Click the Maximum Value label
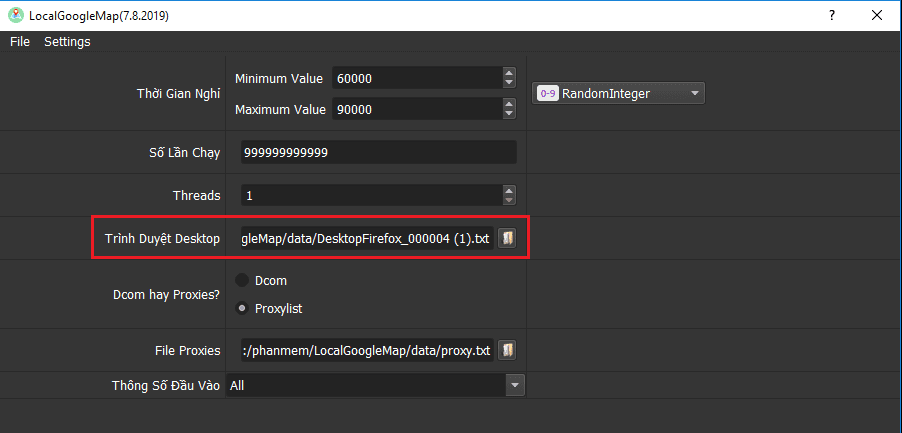 point(280,109)
